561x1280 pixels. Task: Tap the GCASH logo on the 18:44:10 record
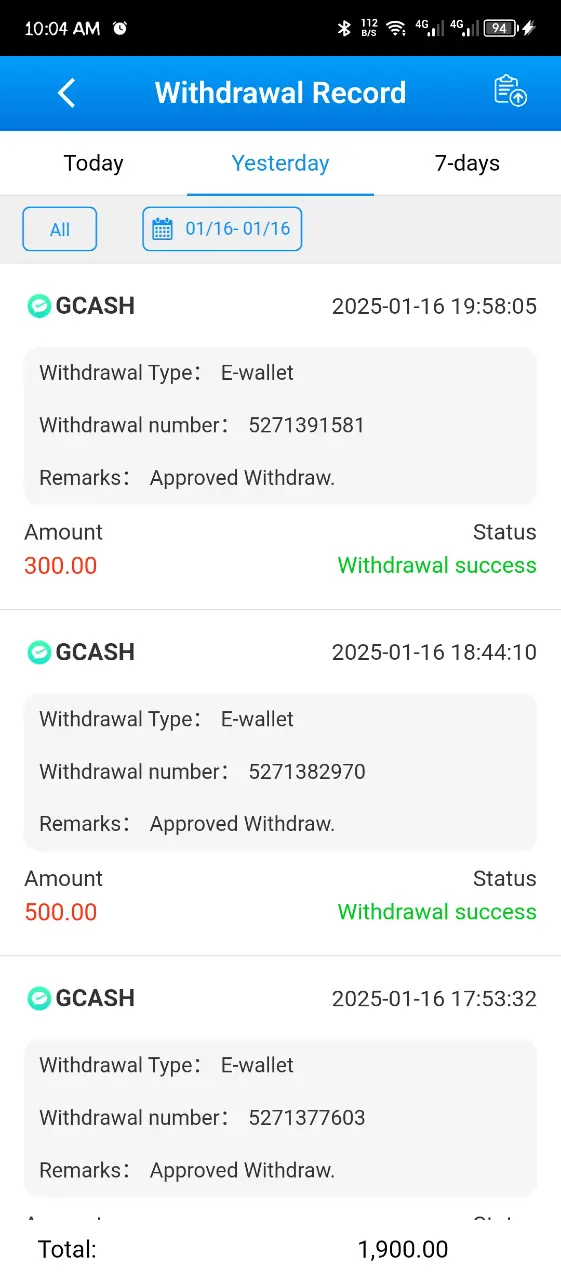(x=39, y=652)
